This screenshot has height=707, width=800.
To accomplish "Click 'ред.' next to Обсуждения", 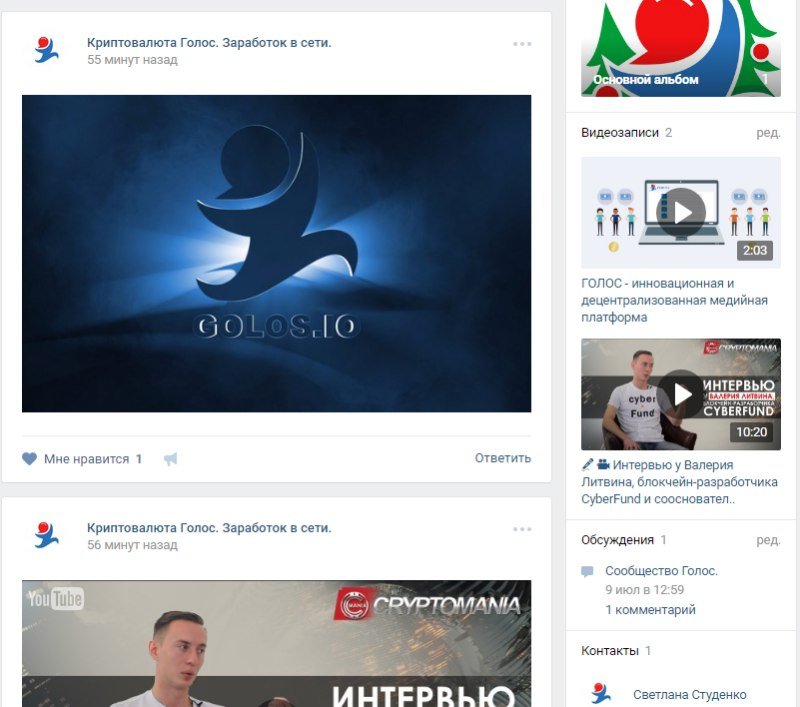I will [x=768, y=540].
